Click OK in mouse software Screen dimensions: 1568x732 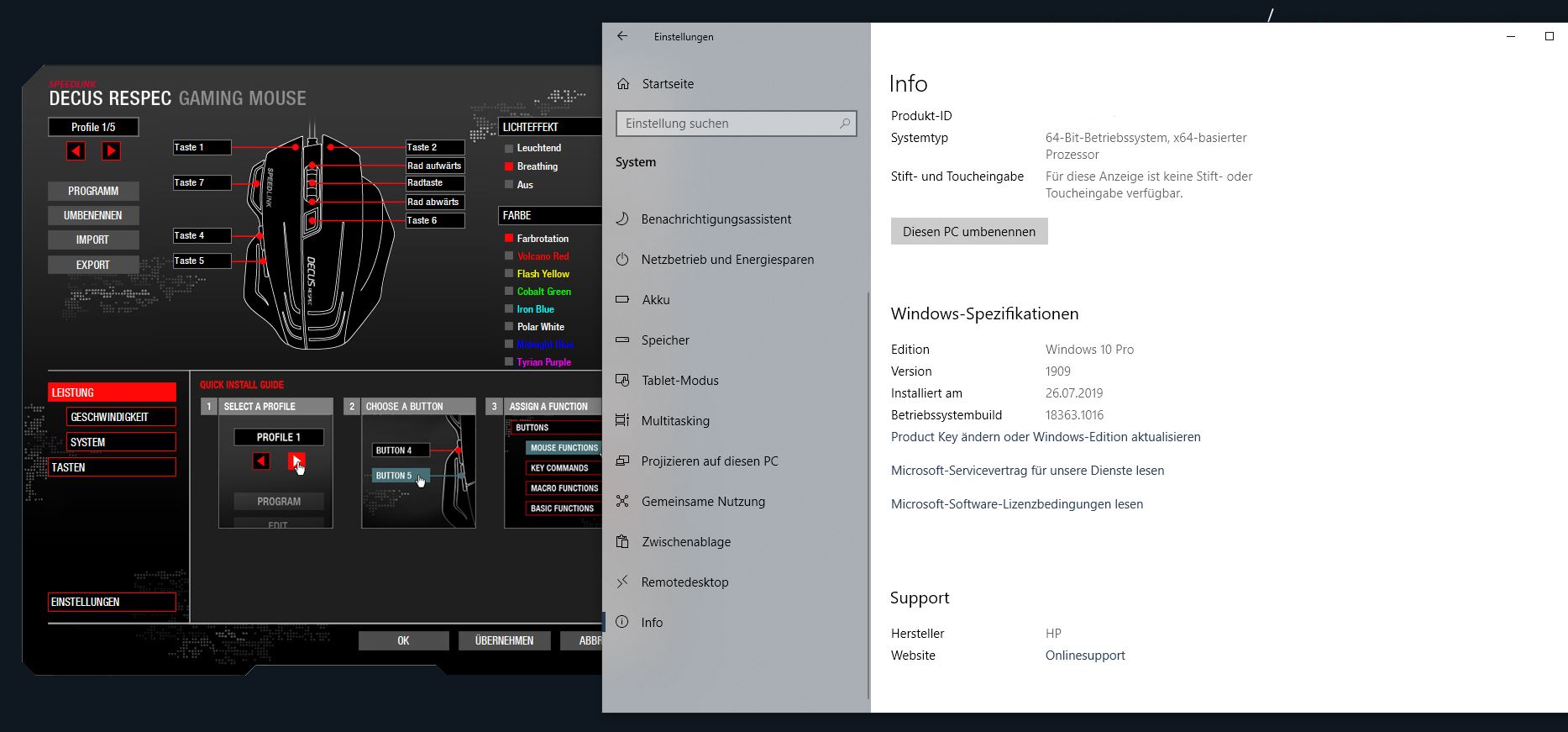tap(403, 640)
